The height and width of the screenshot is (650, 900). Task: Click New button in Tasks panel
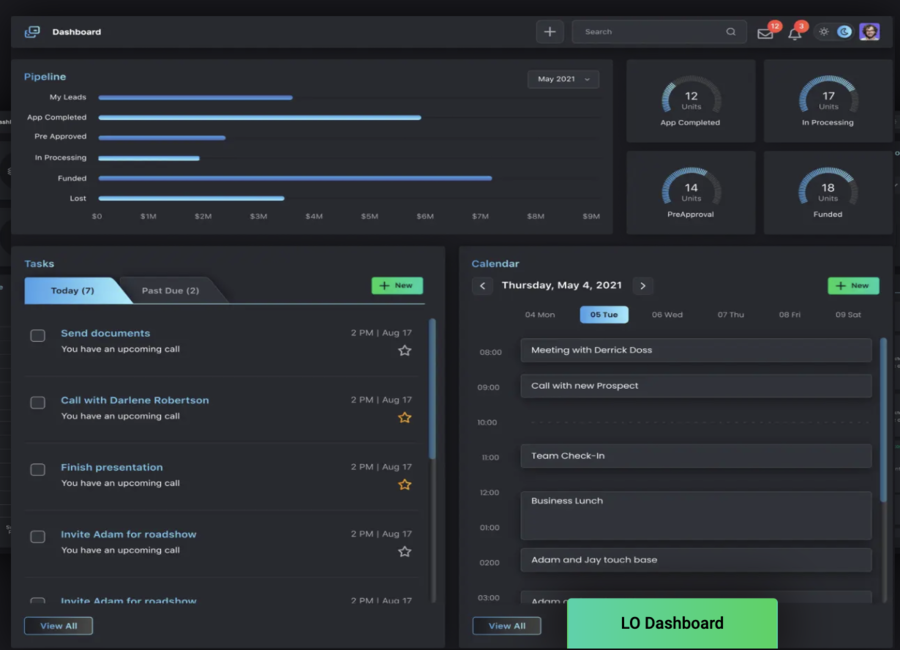[x=397, y=286]
